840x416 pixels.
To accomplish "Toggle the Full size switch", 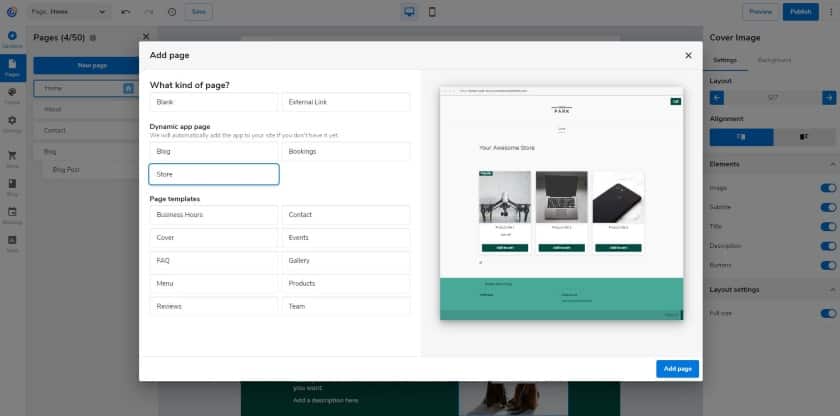I will click(x=828, y=313).
